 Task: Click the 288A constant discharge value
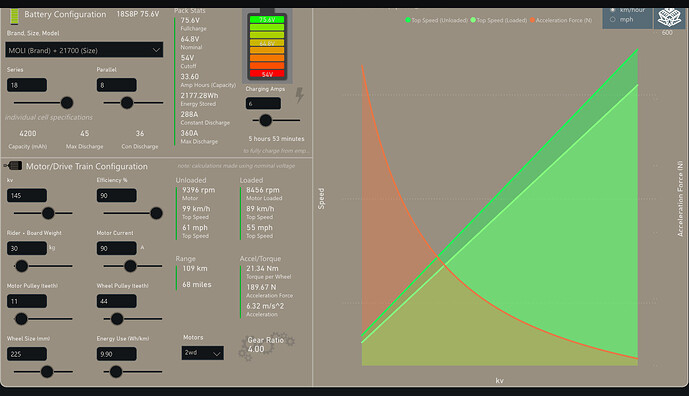[x=189, y=114]
